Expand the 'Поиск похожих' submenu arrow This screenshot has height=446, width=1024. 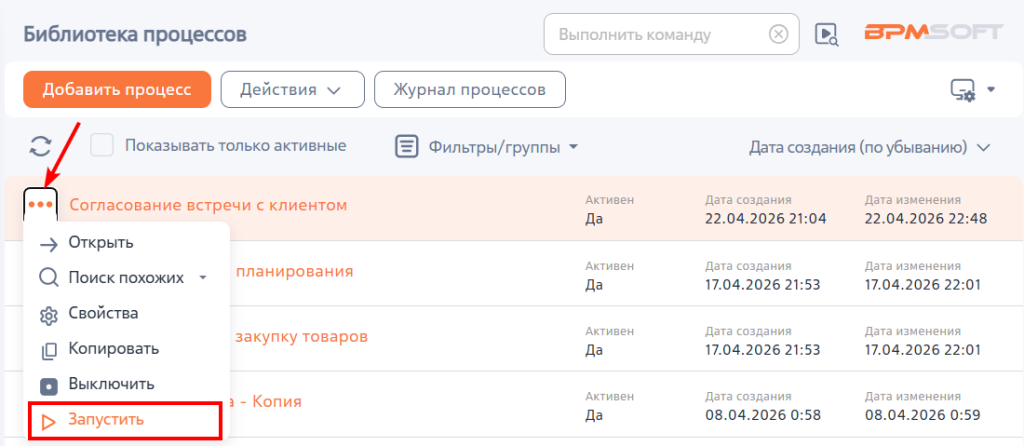click(x=202, y=278)
